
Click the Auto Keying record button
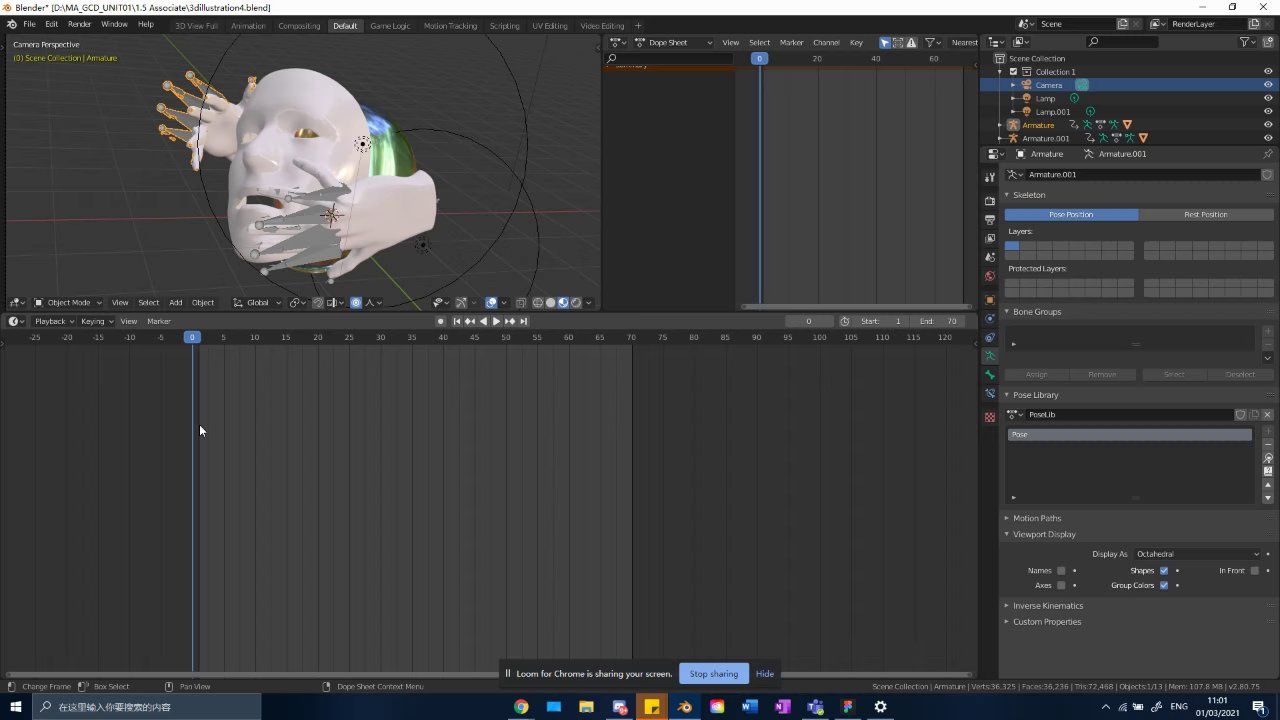click(440, 321)
